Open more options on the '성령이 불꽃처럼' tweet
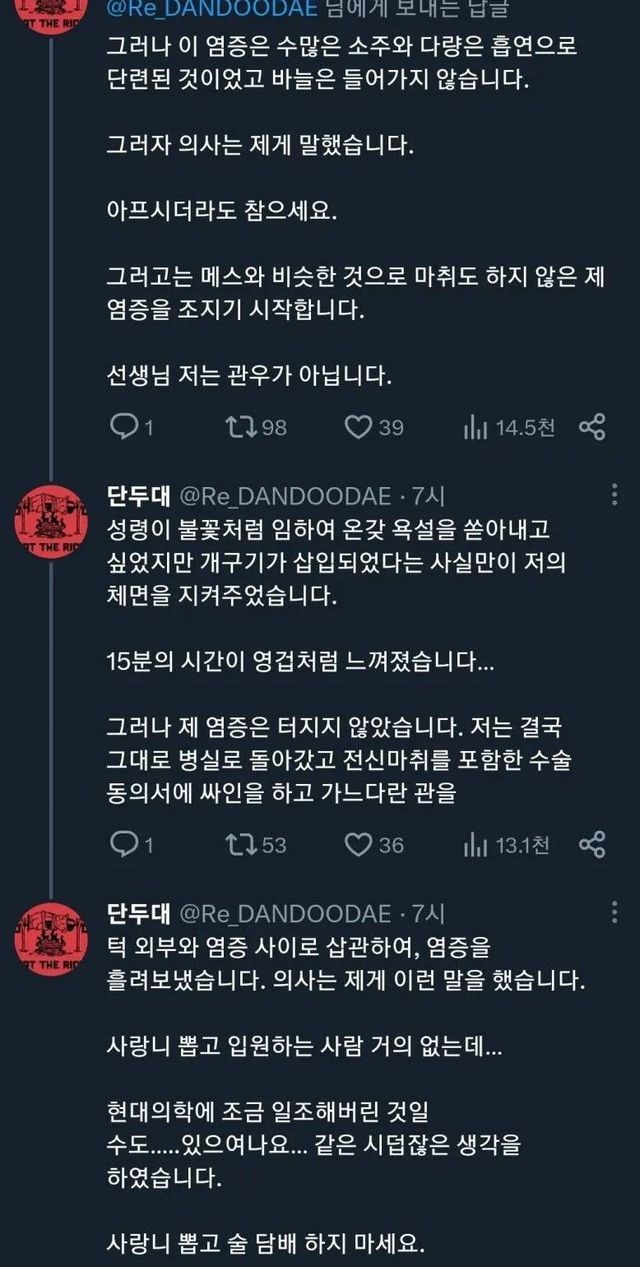The height and width of the screenshot is (1267, 640). click(614, 495)
